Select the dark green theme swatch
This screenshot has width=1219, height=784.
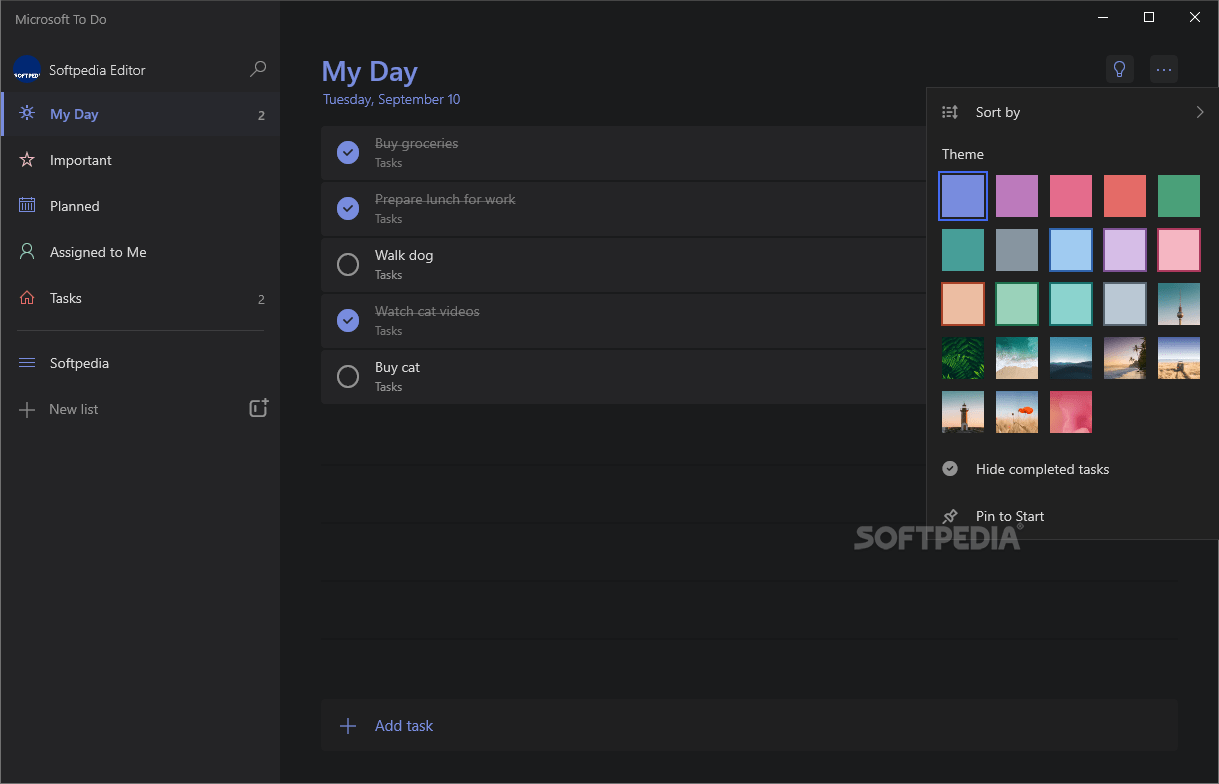click(x=1179, y=196)
